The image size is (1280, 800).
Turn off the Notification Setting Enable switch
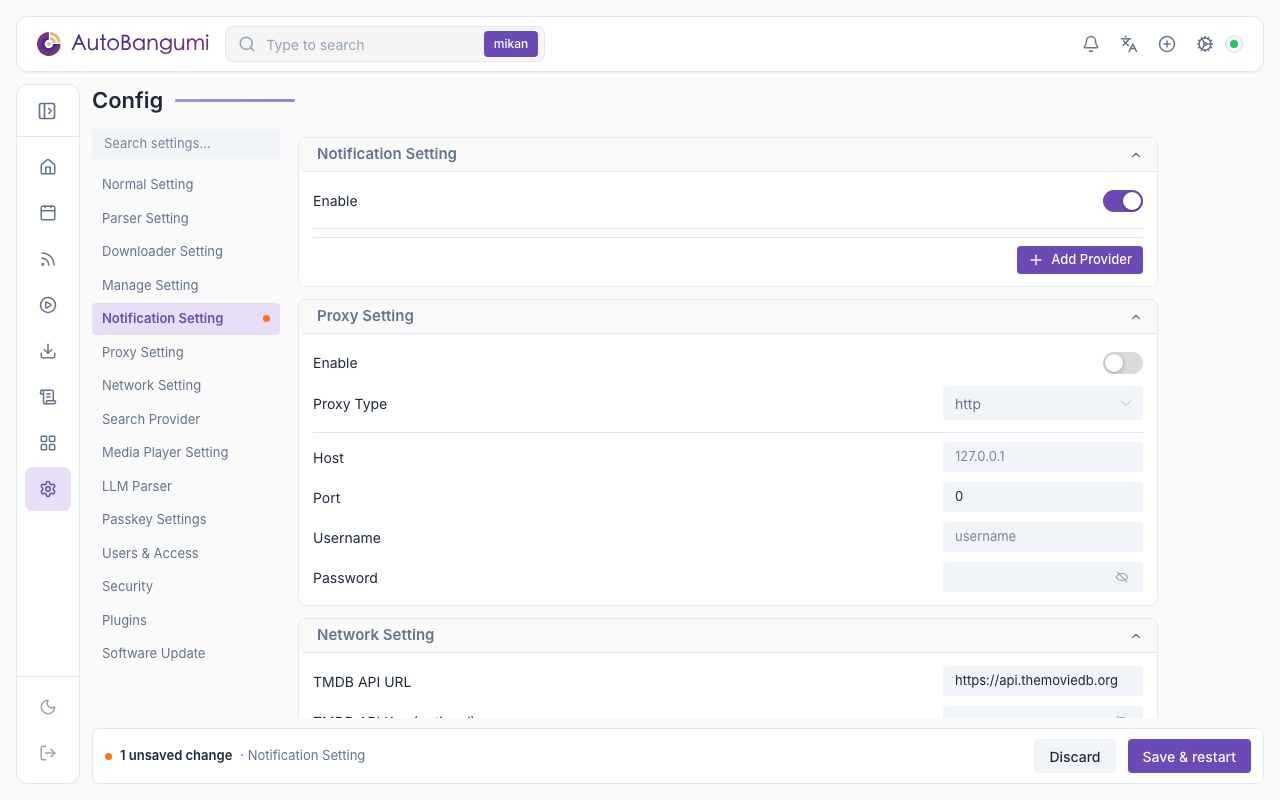[x=1123, y=201]
